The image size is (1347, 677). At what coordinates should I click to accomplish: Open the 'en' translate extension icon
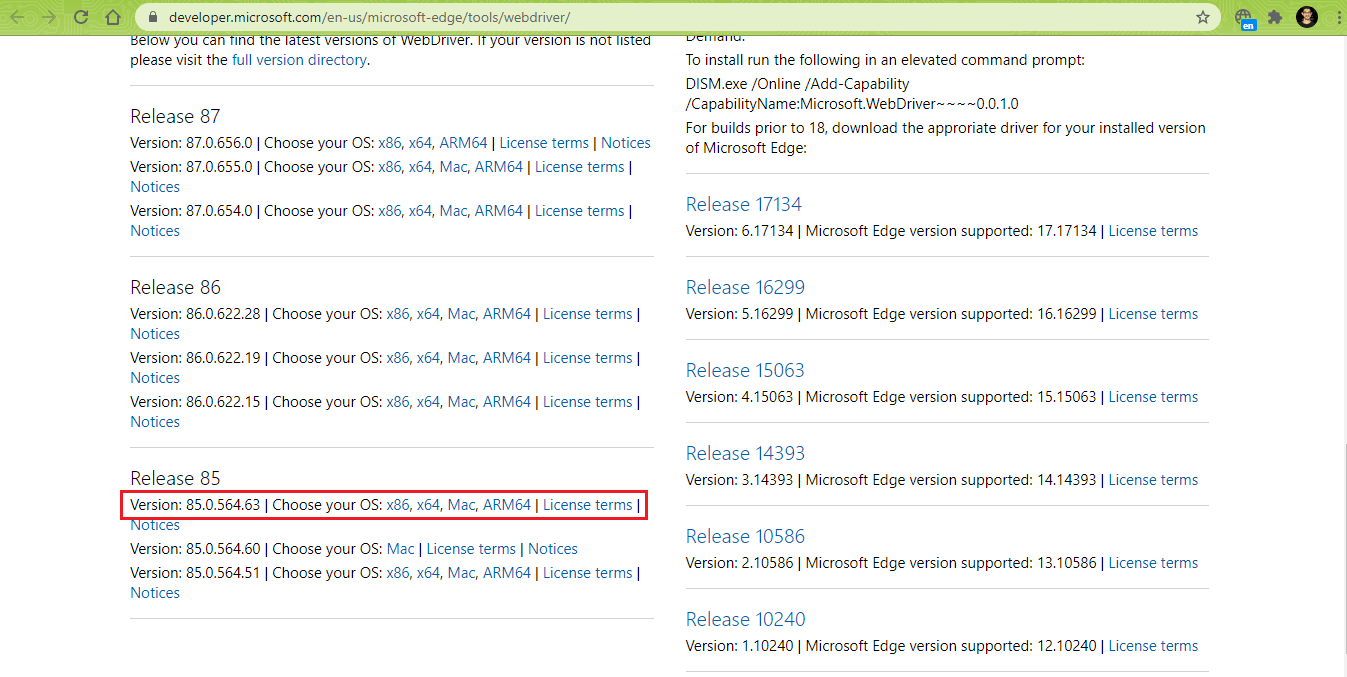point(1243,16)
